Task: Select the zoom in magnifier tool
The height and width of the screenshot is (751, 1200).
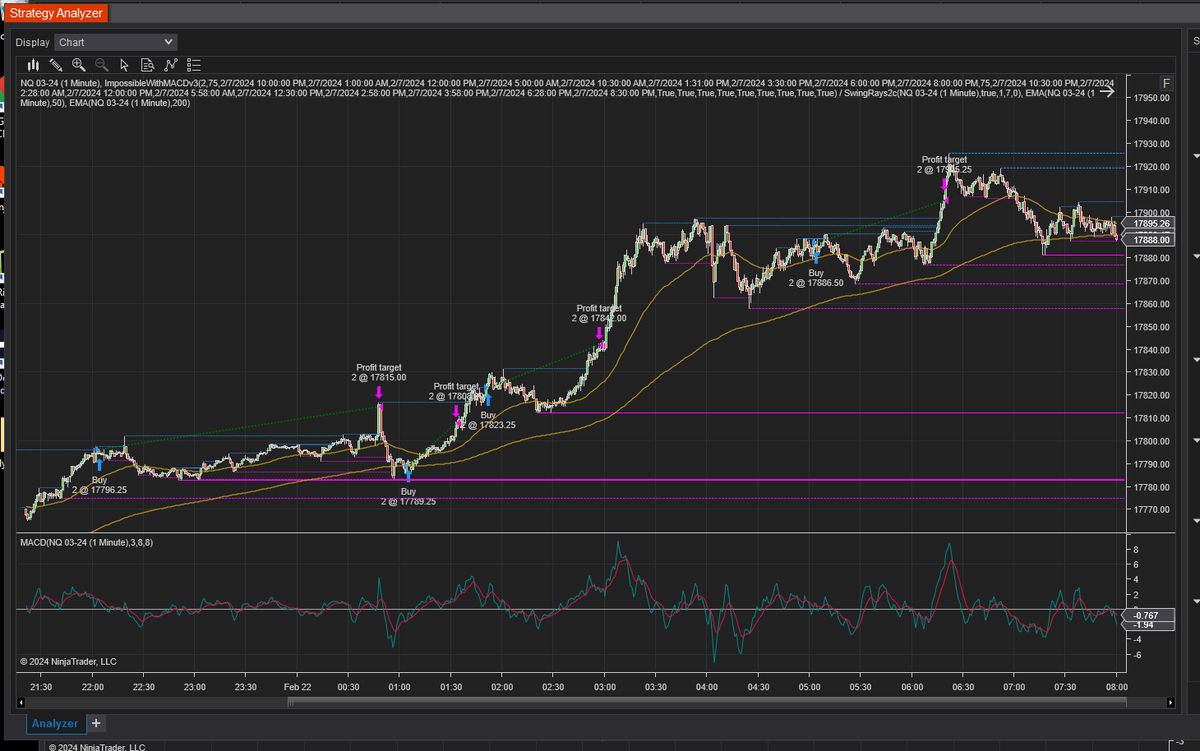Action: coord(78,65)
